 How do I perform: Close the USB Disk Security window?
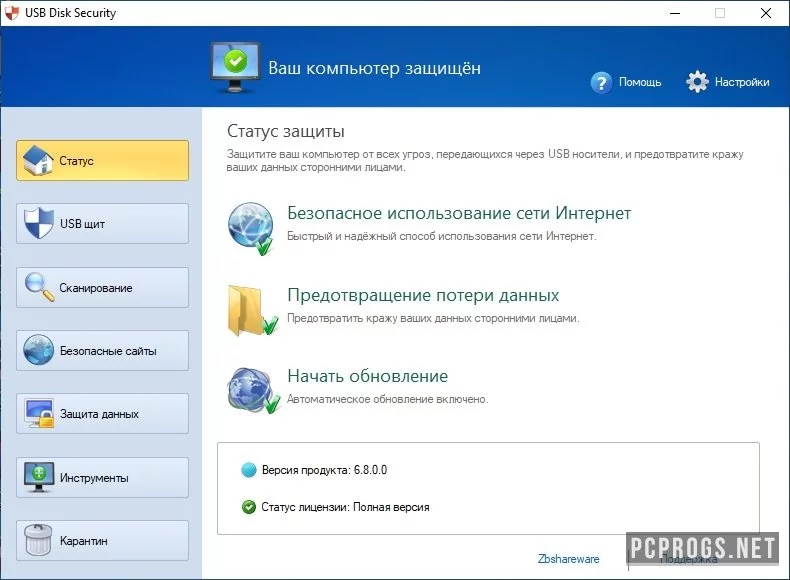[766, 13]
